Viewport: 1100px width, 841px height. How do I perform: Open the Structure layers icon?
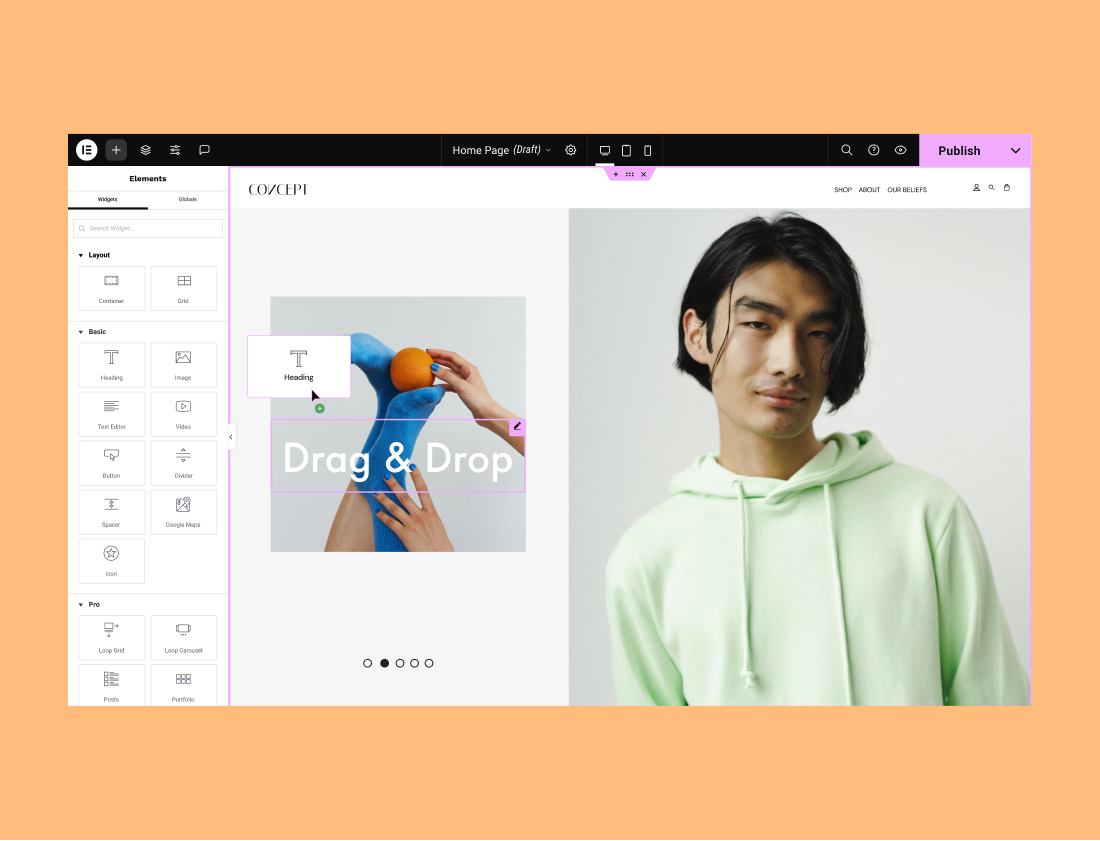[x=146, y=150]
